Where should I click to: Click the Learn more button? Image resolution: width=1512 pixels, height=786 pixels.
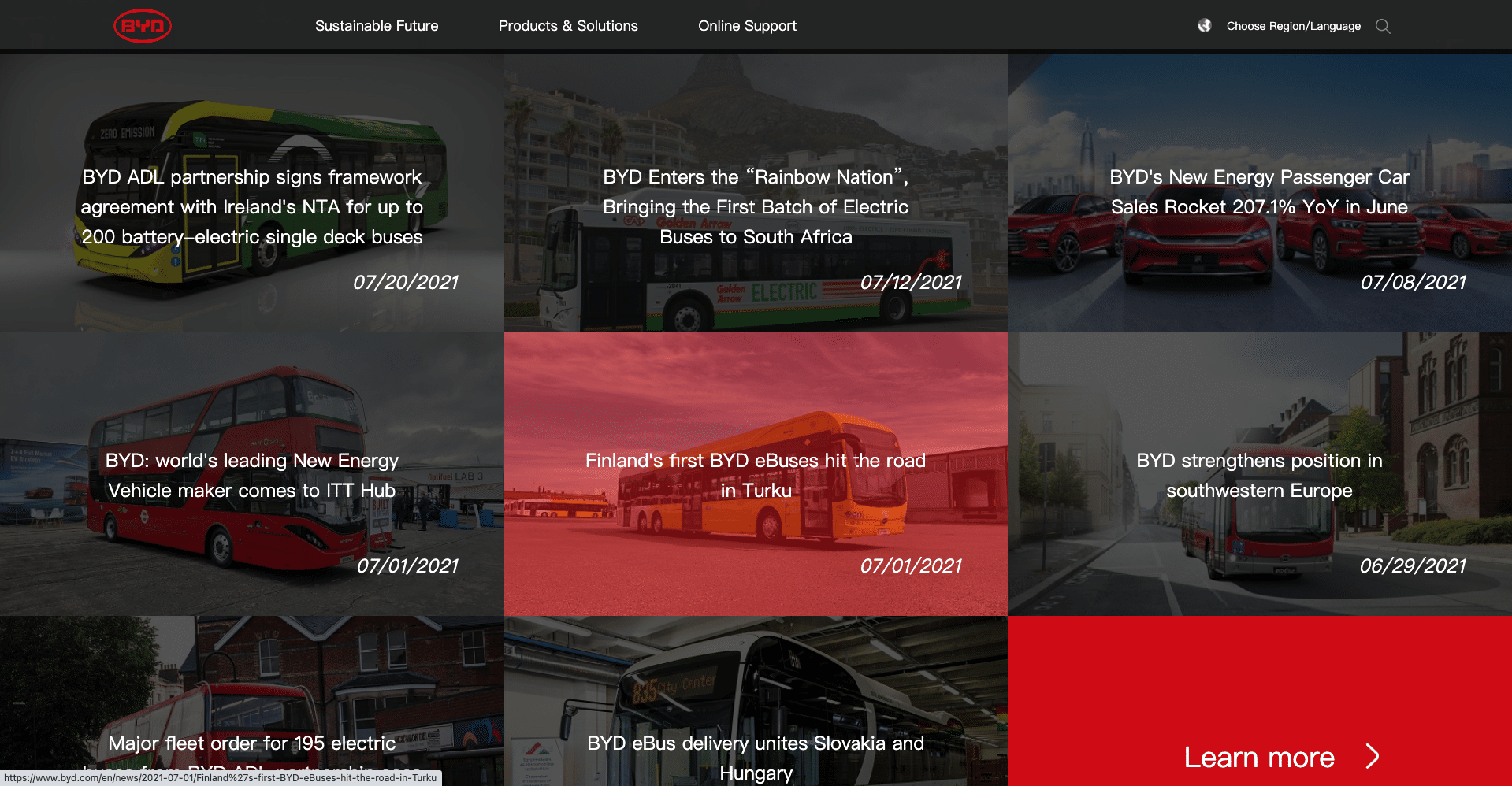pyautogui.click(x=1260, y=701)
